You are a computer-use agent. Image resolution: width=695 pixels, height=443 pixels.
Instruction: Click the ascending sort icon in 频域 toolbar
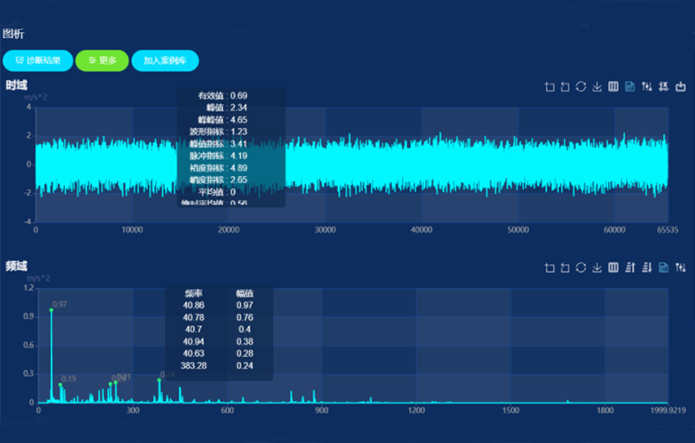click(630, 268)
